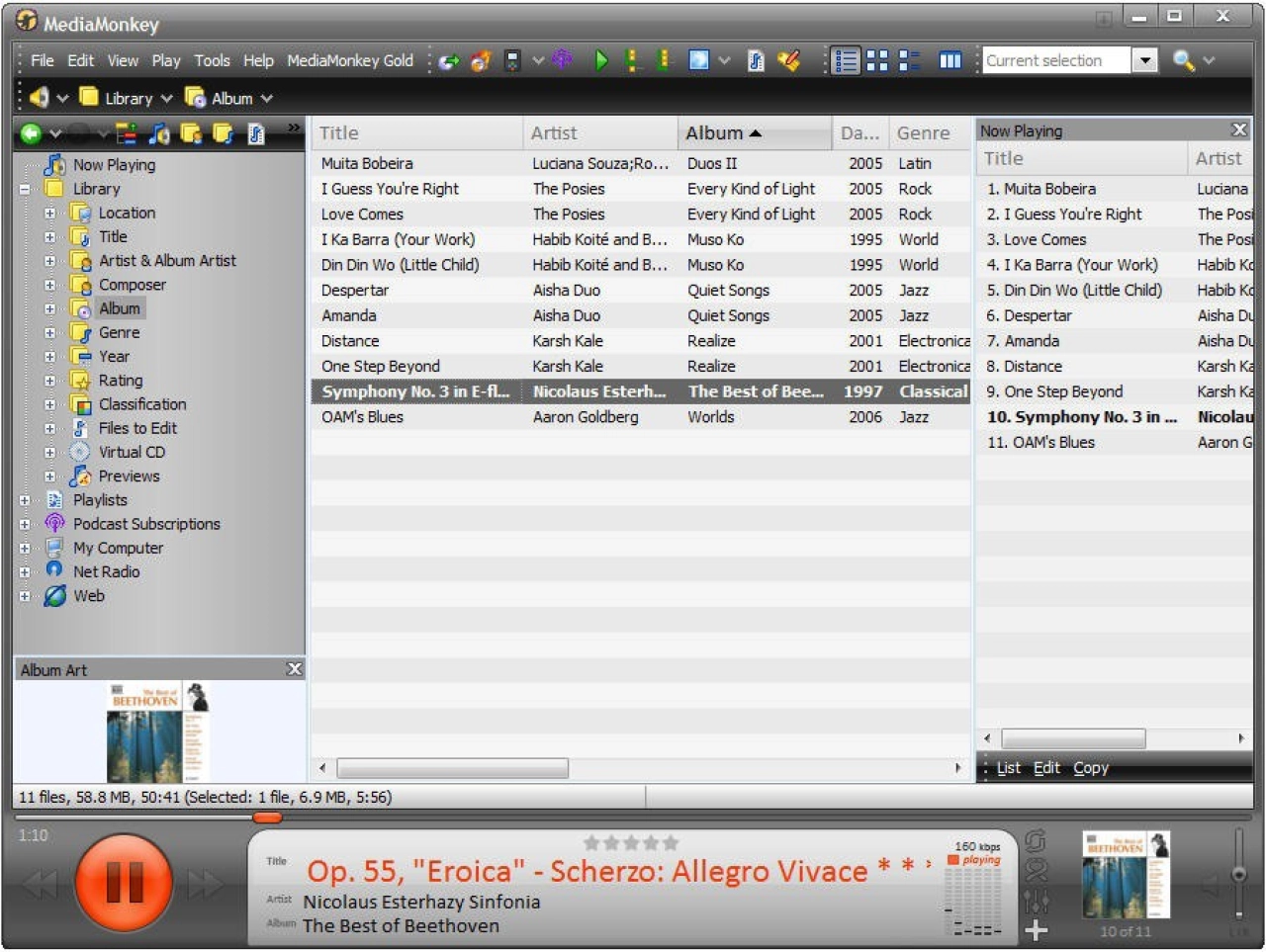Click the purple podcast icon in toolbar
This screenshot has width=1266, height=952.
562,60
